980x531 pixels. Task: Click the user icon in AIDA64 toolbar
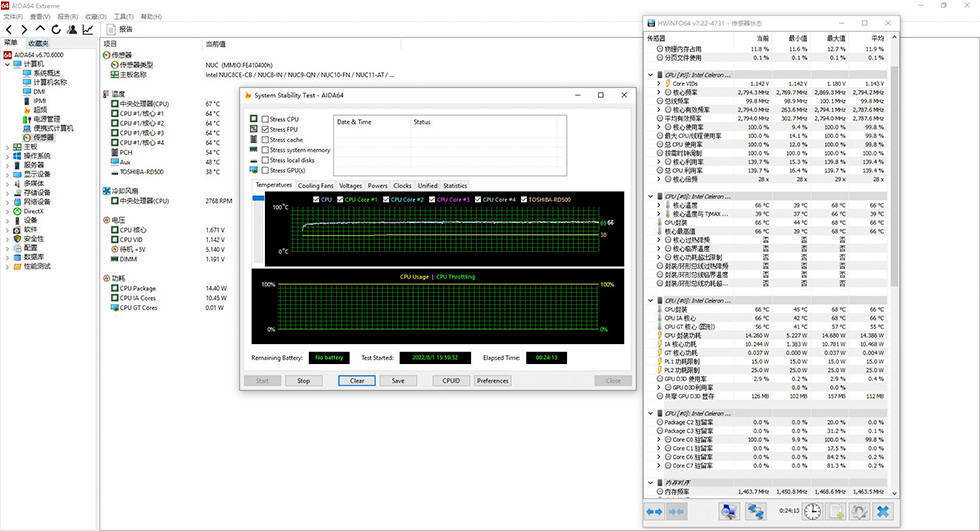pyautogui.click(x=71, y=30)
